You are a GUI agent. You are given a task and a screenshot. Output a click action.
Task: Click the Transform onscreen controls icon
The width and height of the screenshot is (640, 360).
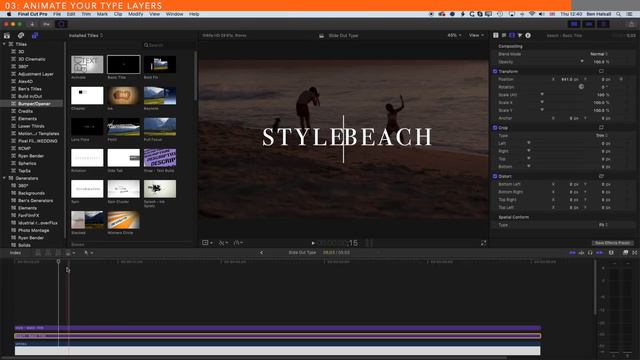pyautogui.click(x=601, y=71)
